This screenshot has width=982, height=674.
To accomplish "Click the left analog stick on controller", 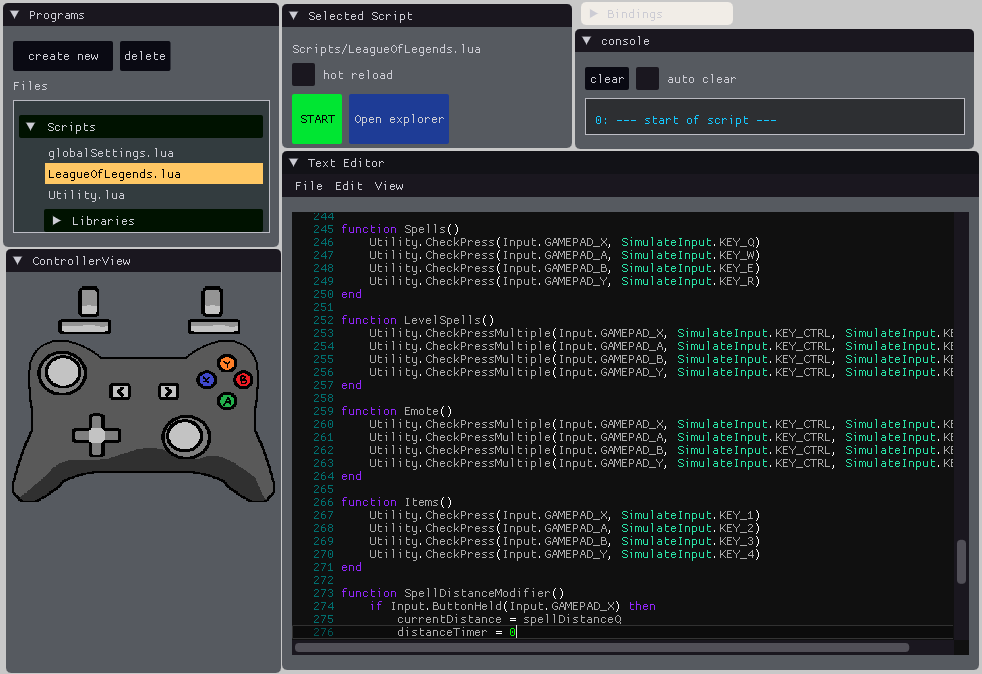I will tap(62, 372).
